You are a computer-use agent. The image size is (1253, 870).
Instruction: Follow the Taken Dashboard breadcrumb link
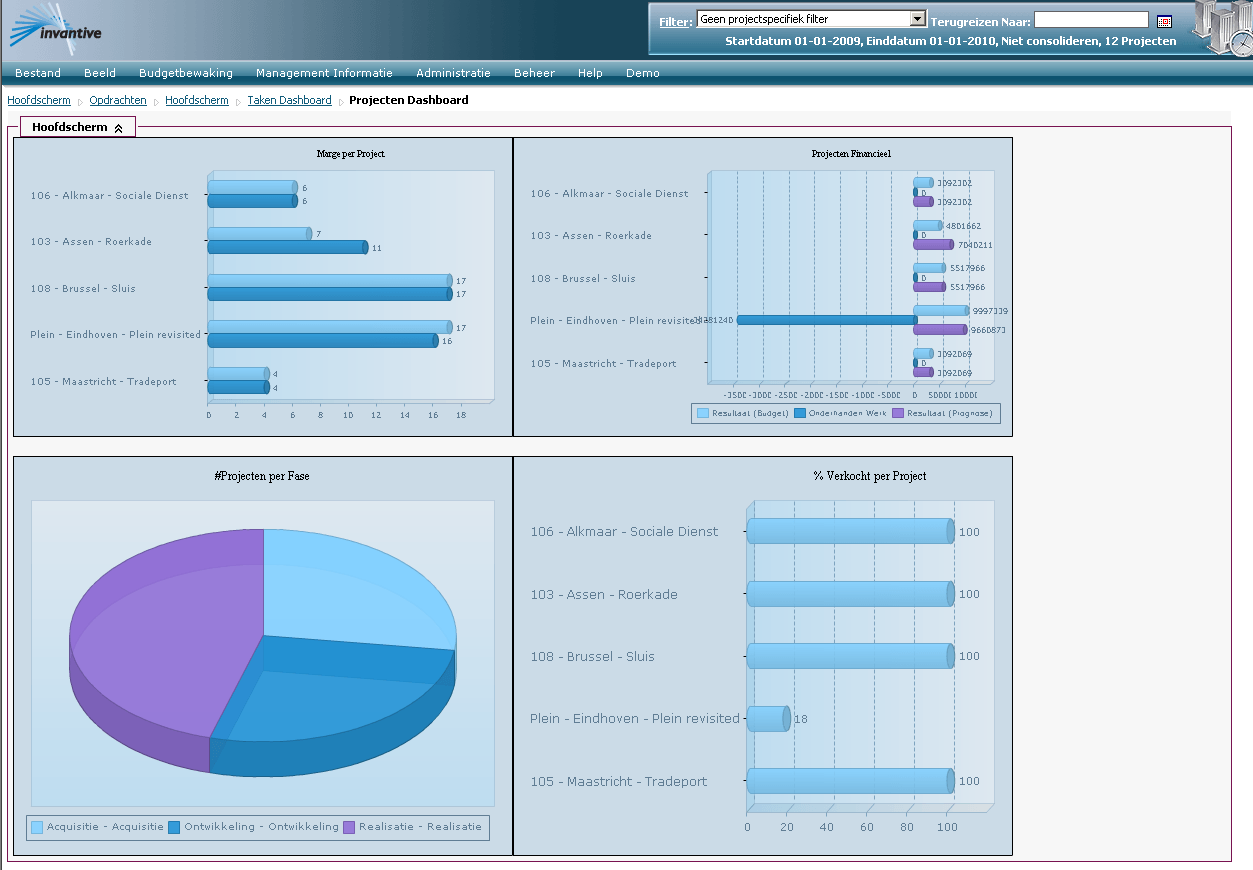289,100
